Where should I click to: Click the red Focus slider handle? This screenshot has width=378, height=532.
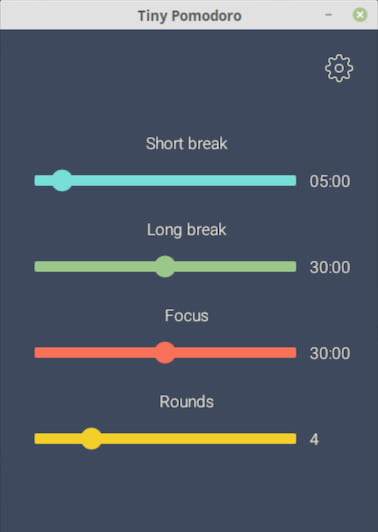point(165,353)
